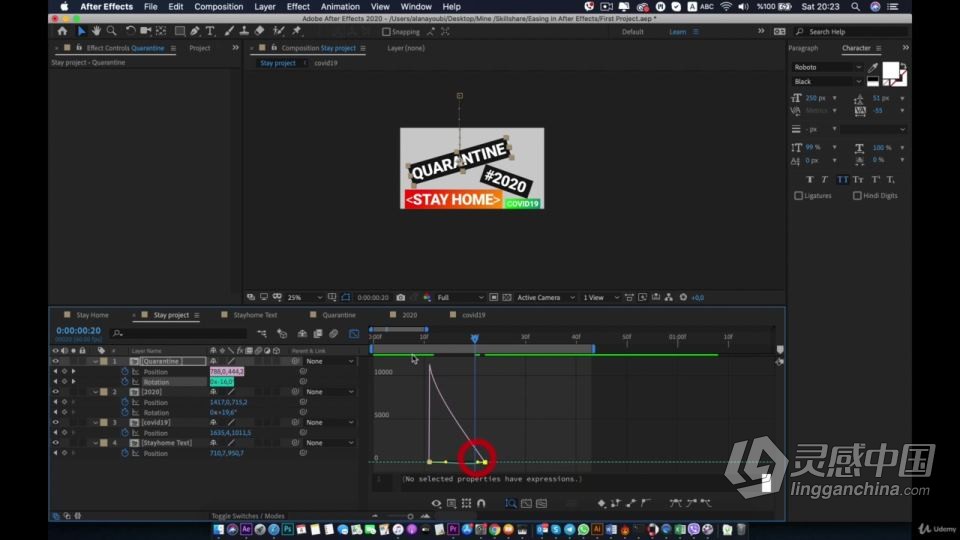Select the Zoom magnifier tool
The image size is (960, 540).
[x=111, y=31]
